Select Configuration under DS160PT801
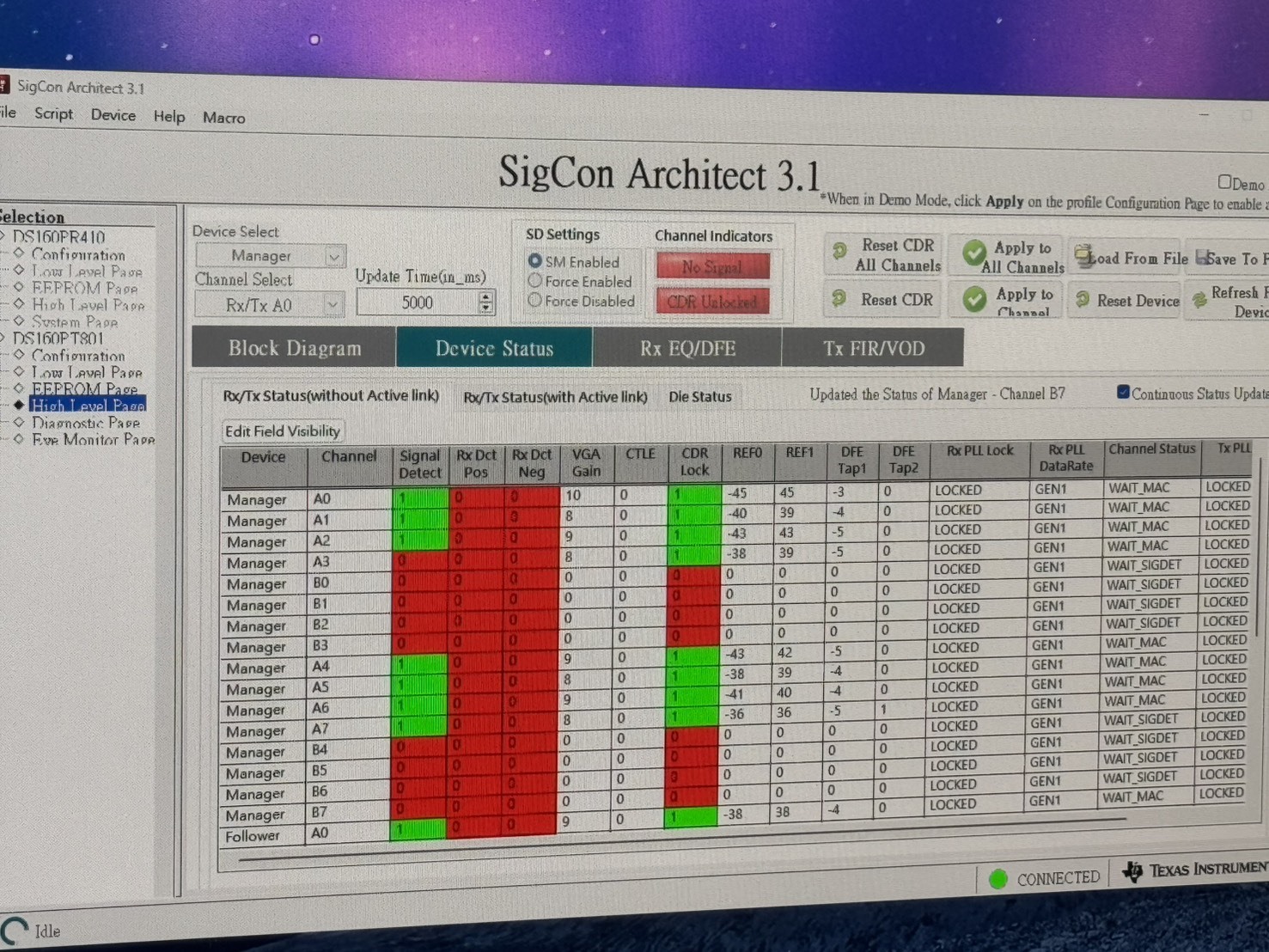1269x952 pixels. [x=78, y=355]
